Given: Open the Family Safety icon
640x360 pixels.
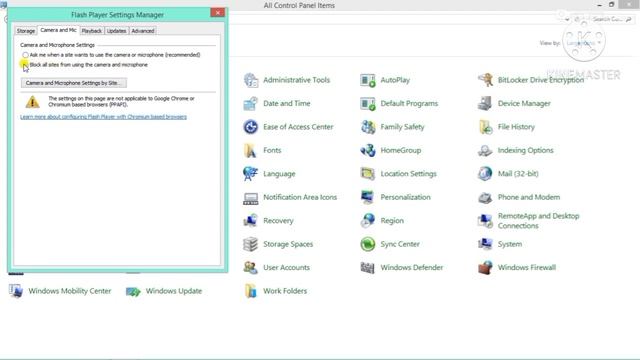Looking at the screenshot, I should click(368, 127).
